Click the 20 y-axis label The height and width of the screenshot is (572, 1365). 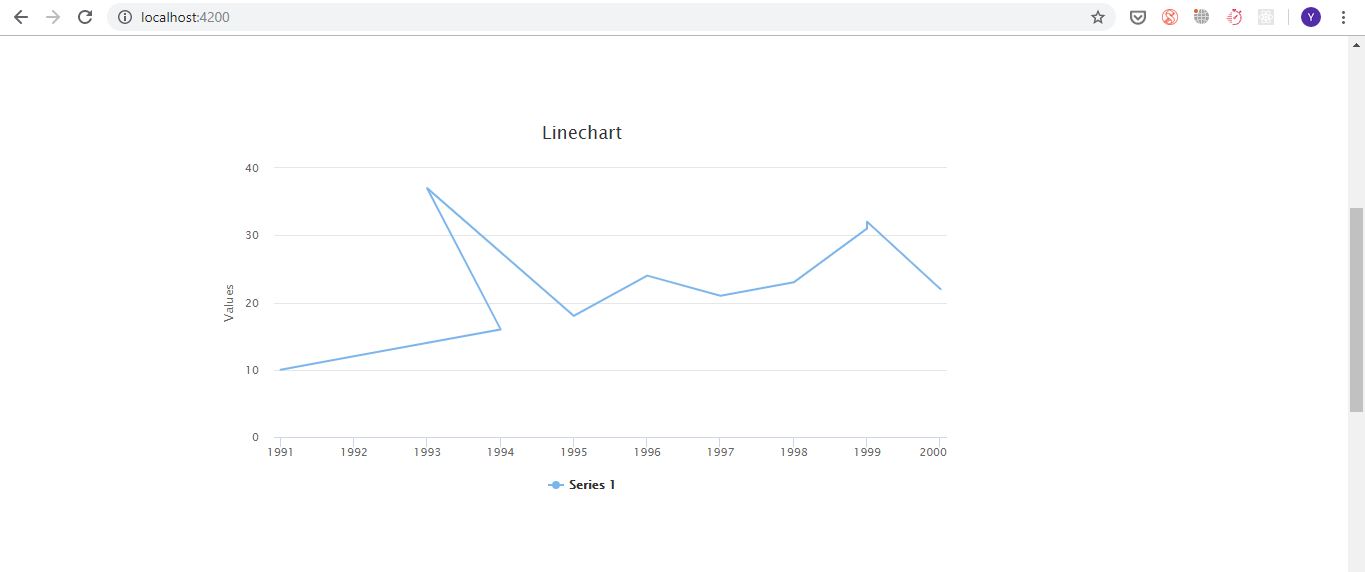(x=252, y=303)
